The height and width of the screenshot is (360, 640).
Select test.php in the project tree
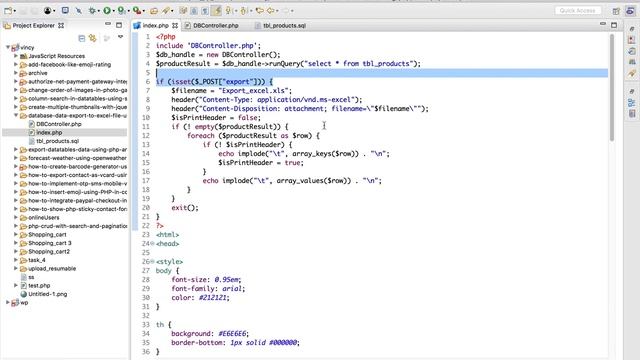pos(39,286)
